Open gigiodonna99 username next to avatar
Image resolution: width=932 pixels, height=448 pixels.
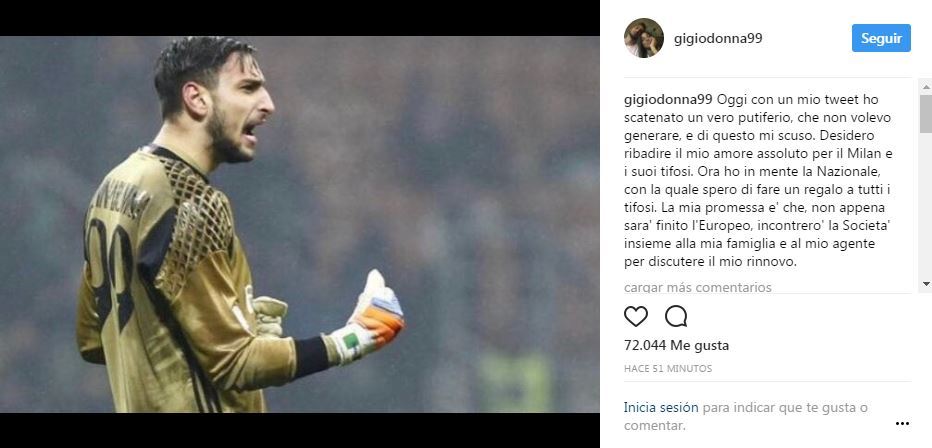click(x=718, y=39)
